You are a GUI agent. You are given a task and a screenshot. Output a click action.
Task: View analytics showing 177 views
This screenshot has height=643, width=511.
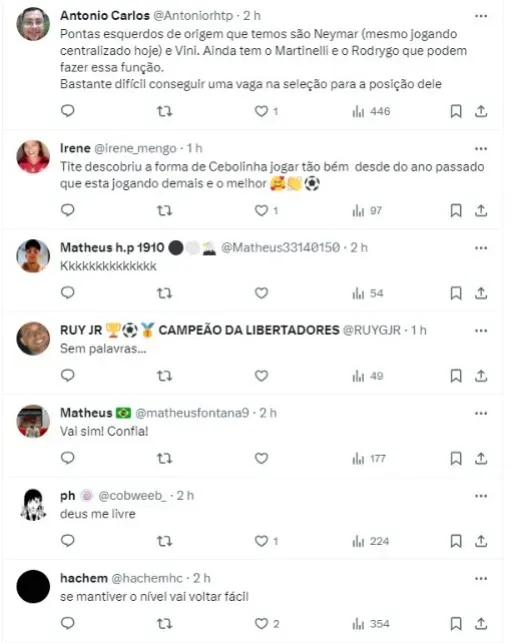[369, 458]
